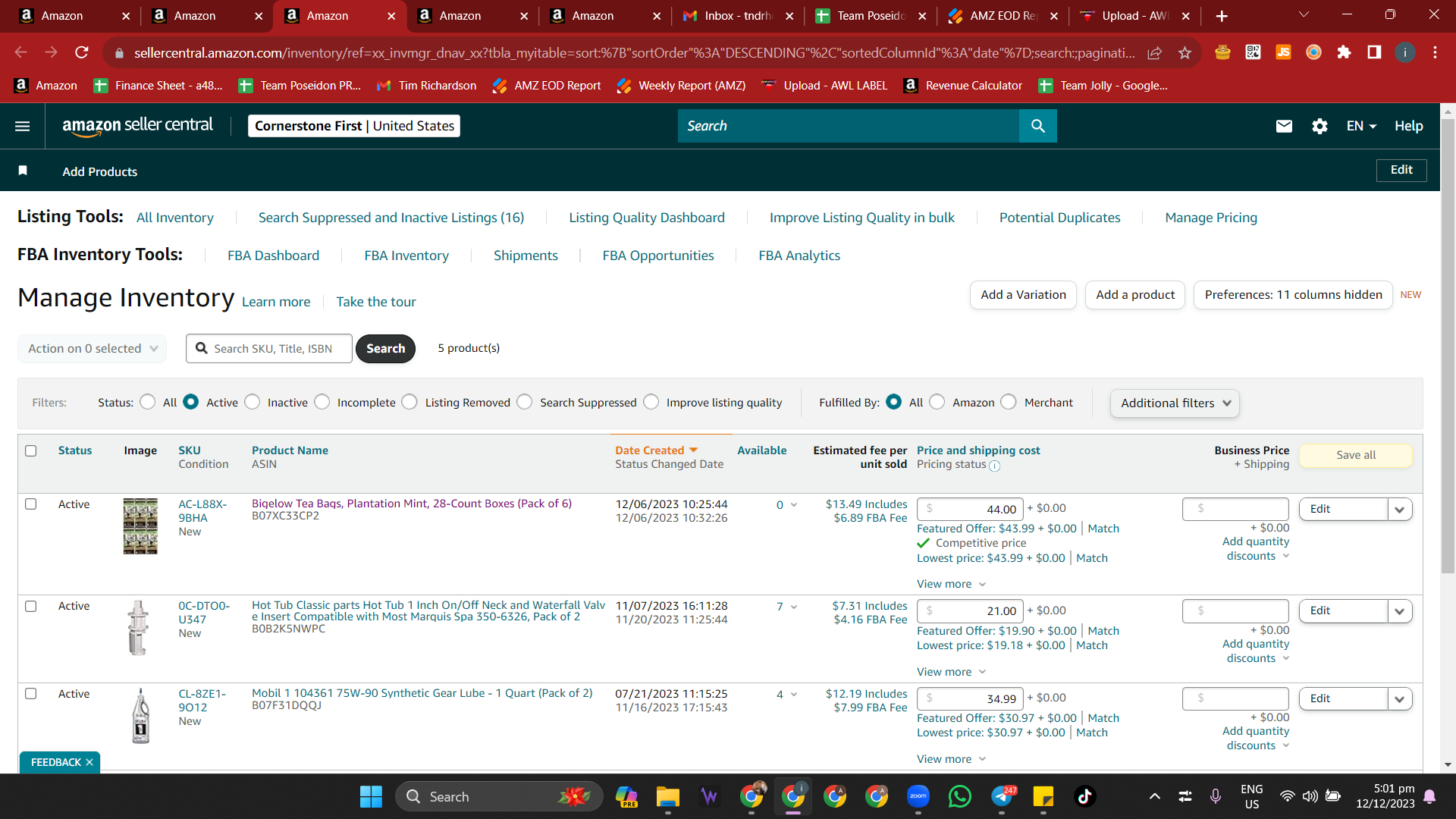Click Add a product button
The width and height of the screenshot is (1456, 819).
point(1135,295)
